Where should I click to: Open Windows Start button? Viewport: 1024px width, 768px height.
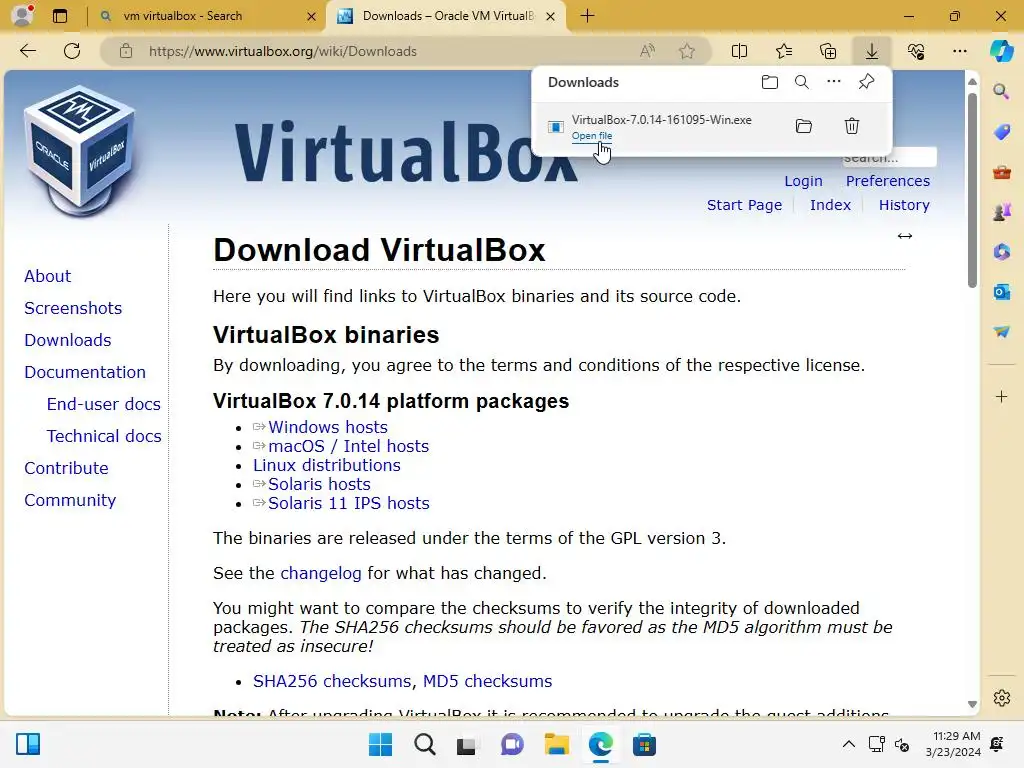(x=380, y=744)
